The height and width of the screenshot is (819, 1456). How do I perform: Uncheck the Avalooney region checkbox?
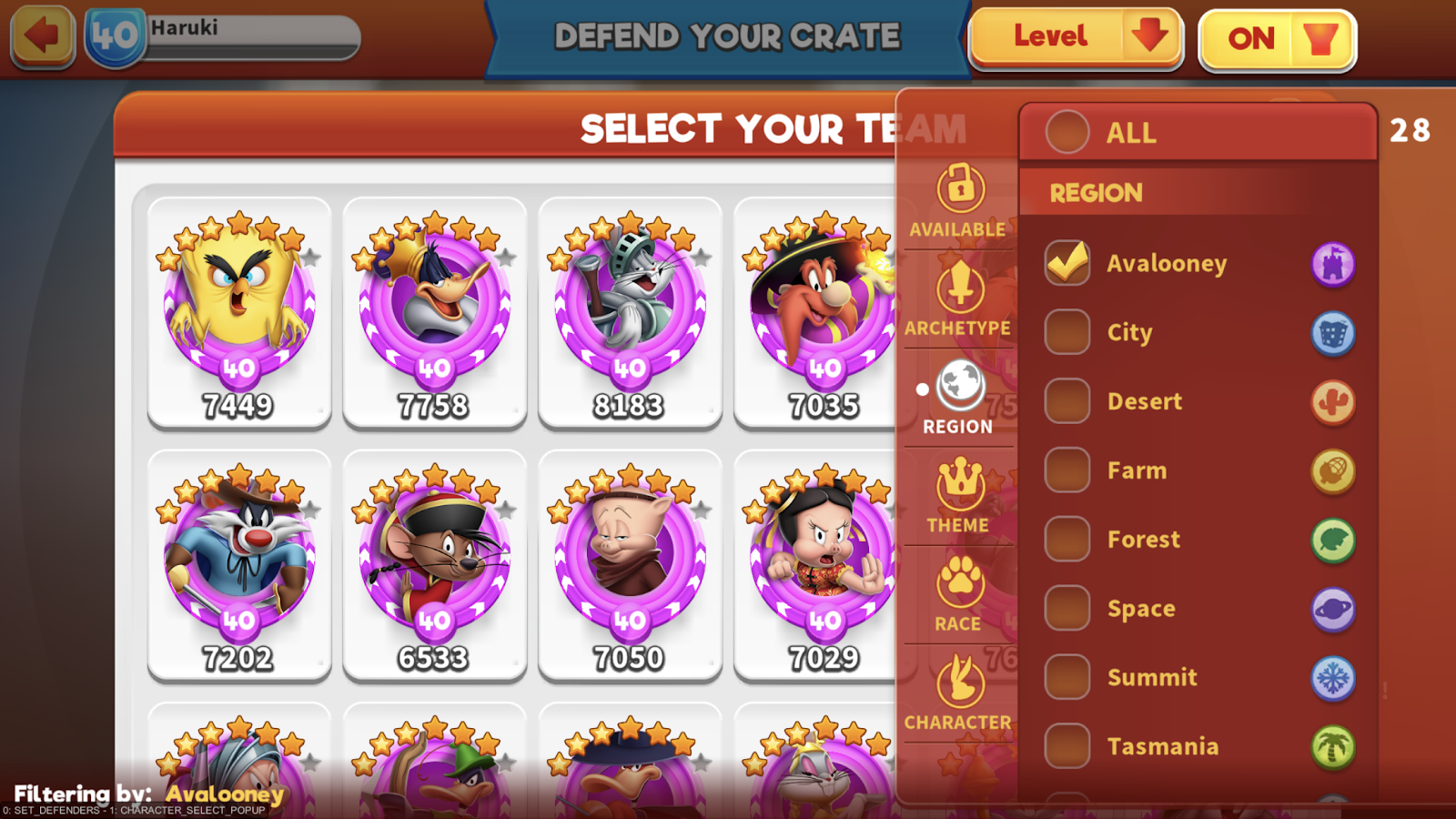[1067, 263]
